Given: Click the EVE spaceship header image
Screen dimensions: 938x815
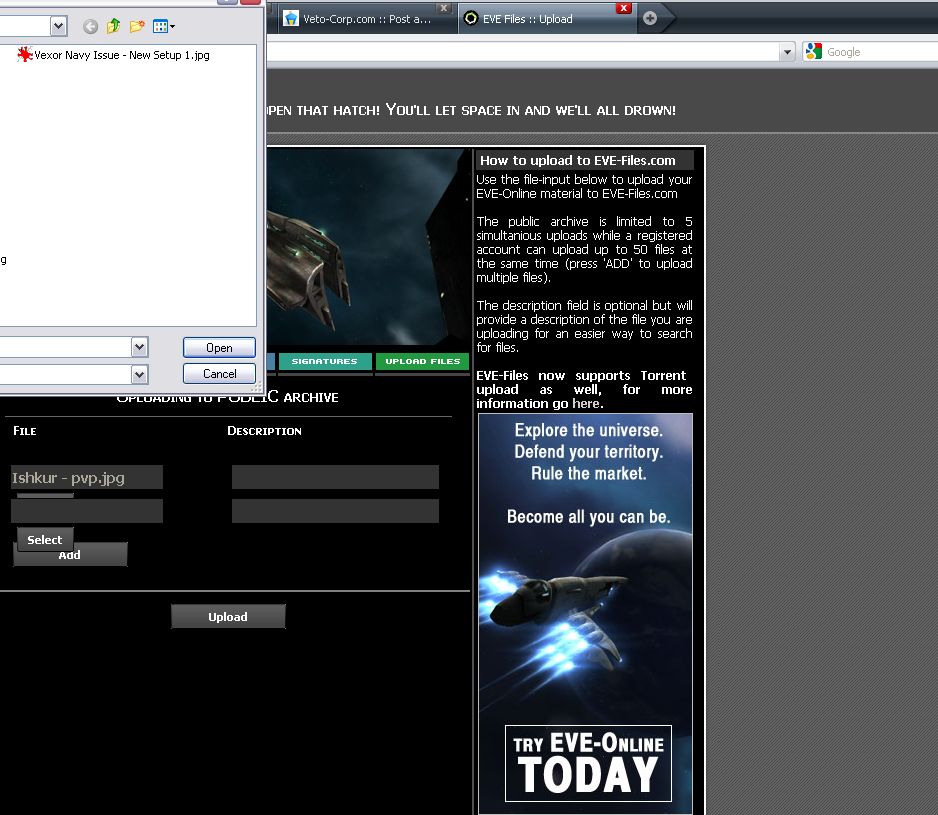Looking at the screenshot, I should click(368, 247).
